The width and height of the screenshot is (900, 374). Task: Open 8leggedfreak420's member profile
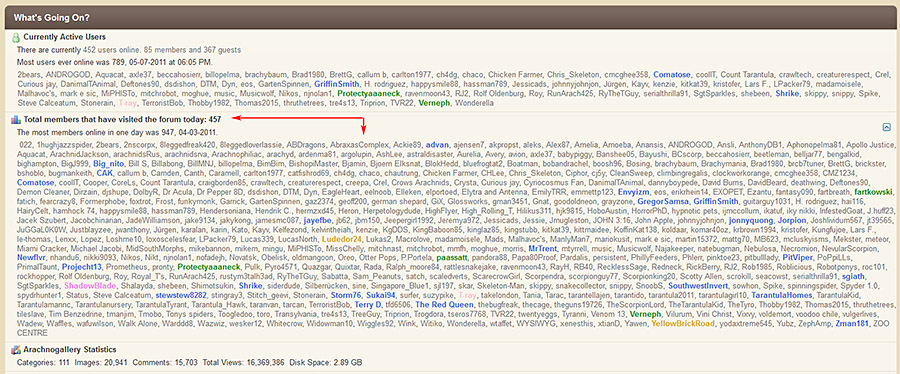point(189,145)
